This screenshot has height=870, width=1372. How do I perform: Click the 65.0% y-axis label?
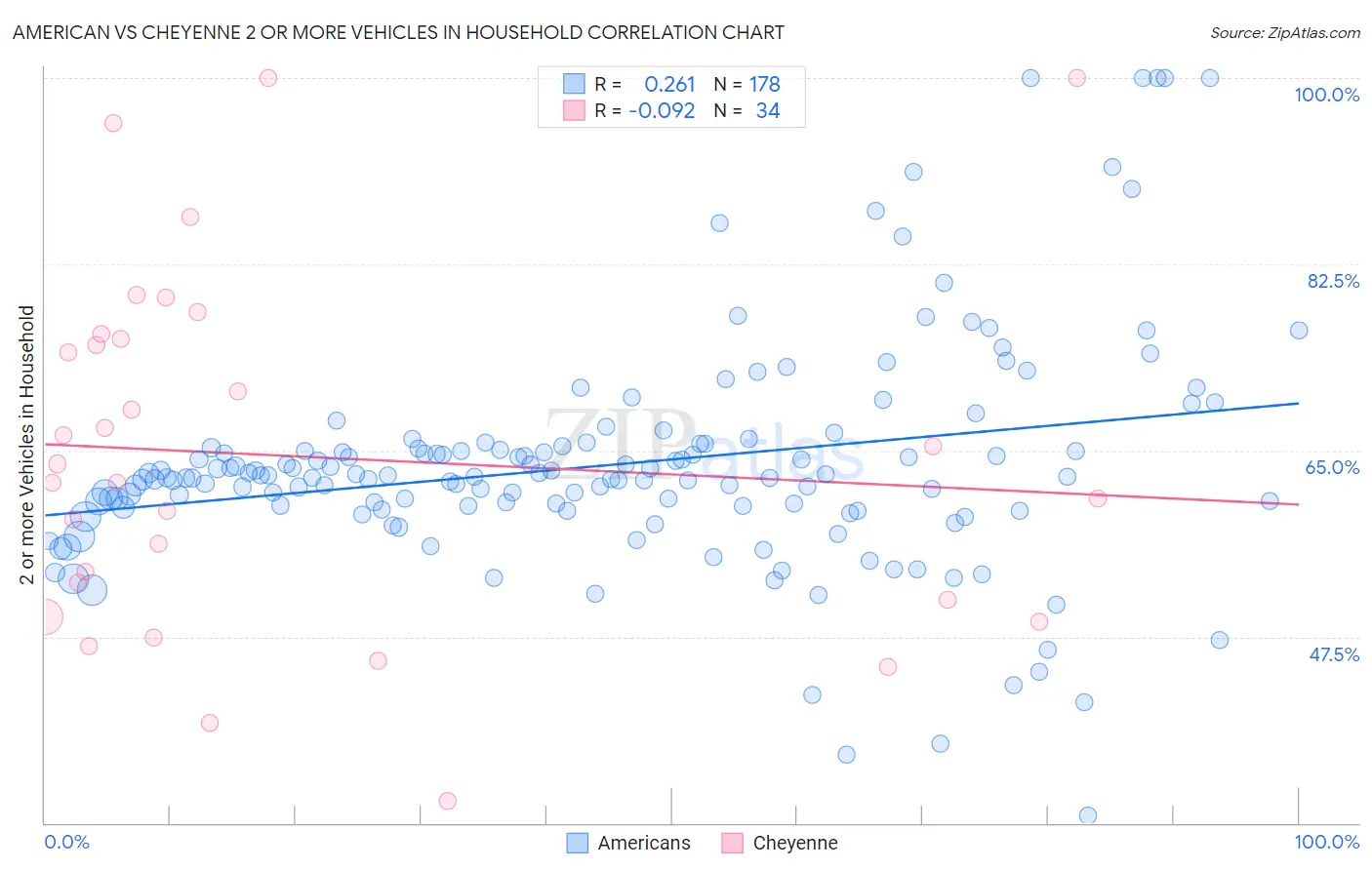[1333, 467]
